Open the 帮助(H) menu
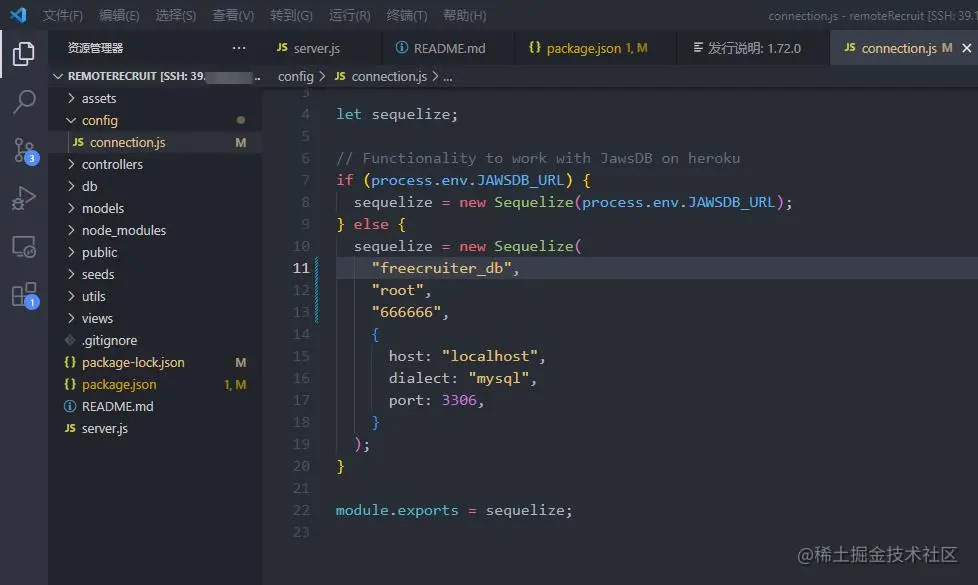 (x=465, y=15)
